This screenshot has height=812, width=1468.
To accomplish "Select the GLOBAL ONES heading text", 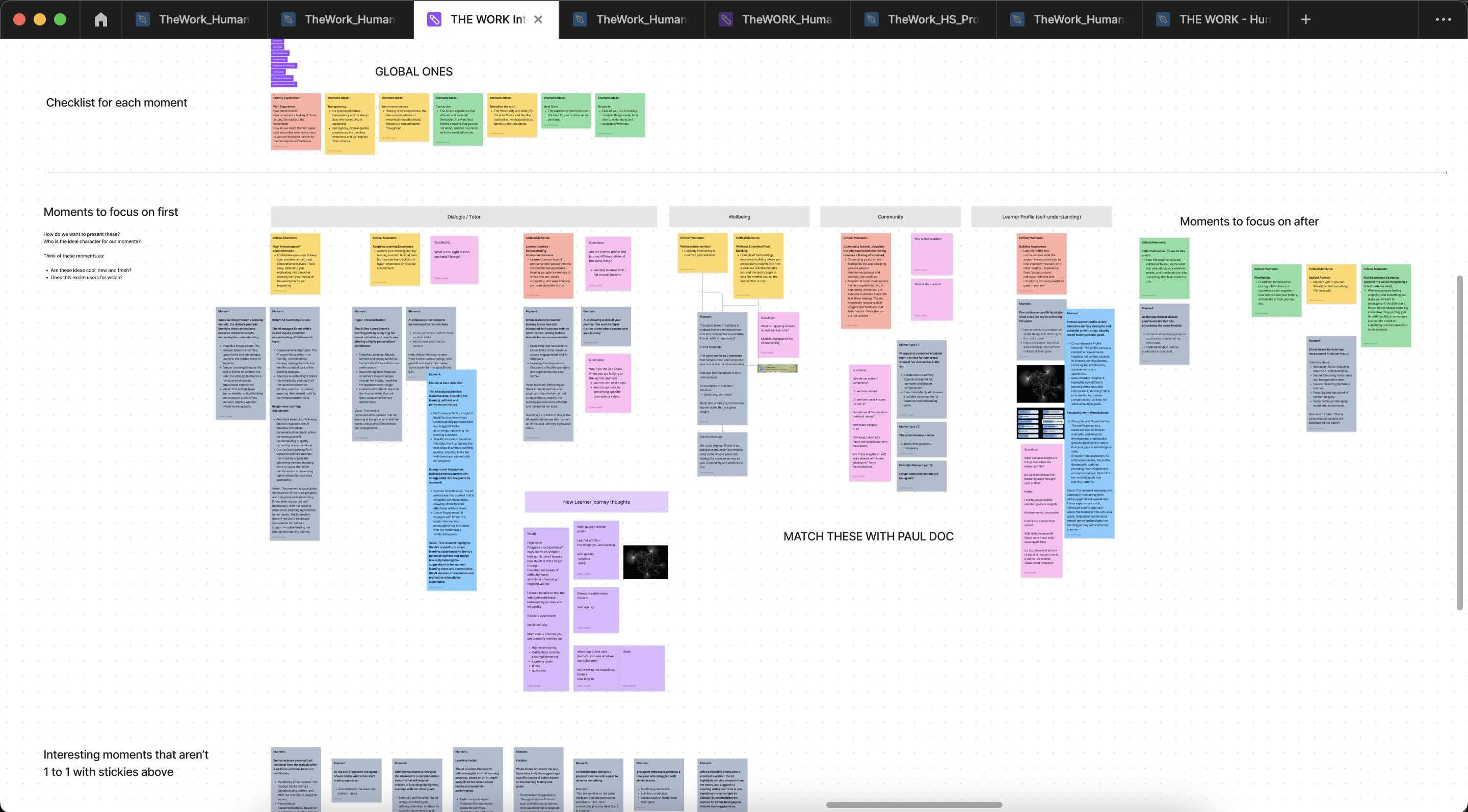I will click(x=414, y=71).
